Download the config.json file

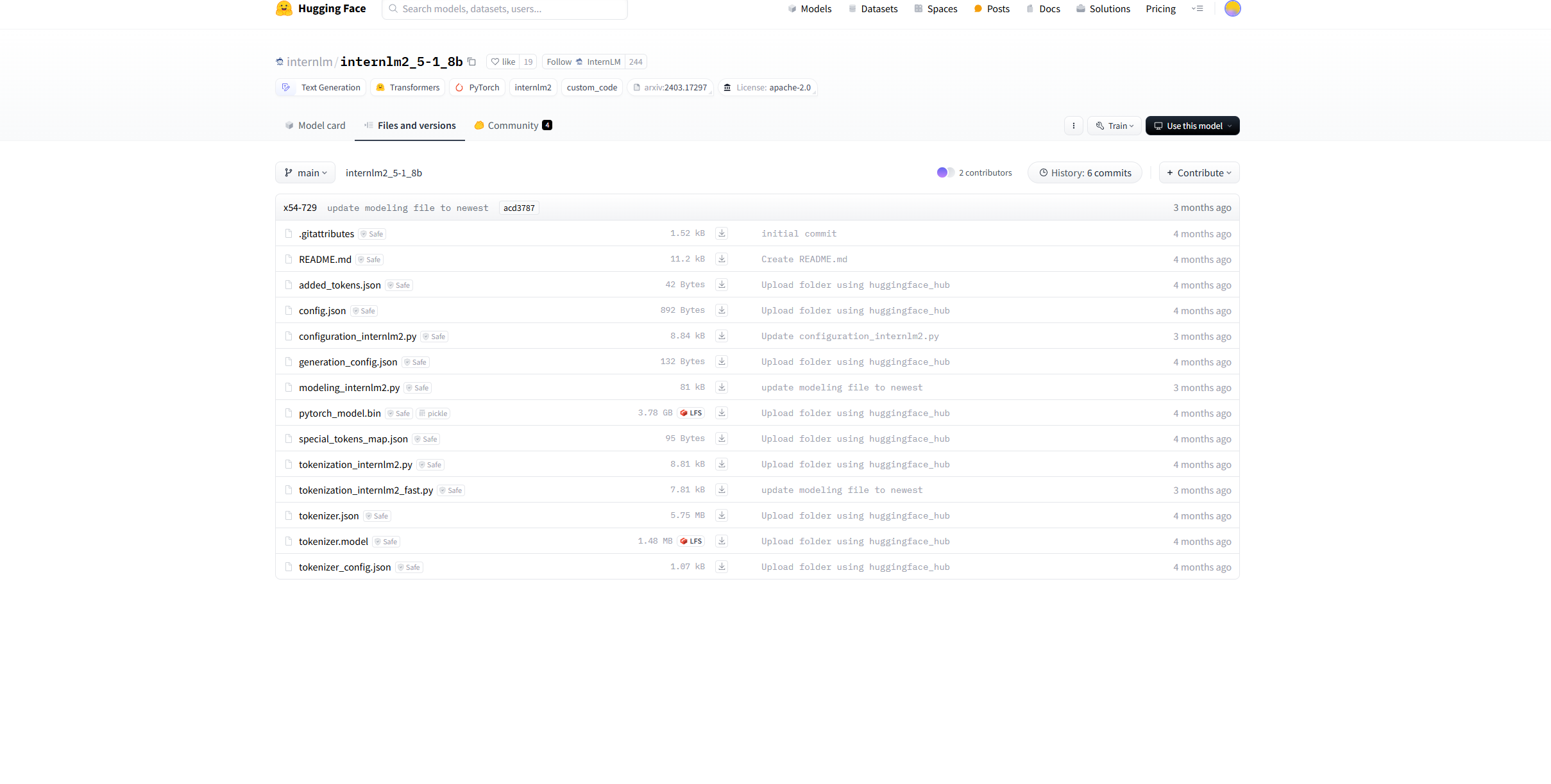point(722,310)
